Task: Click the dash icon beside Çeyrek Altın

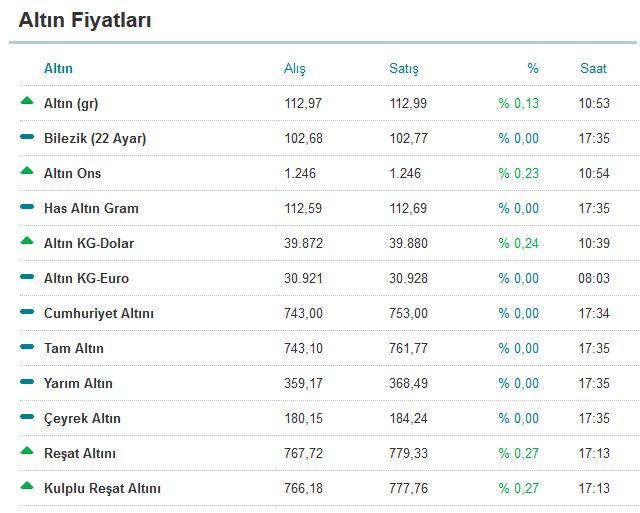Action: point(27,417)
